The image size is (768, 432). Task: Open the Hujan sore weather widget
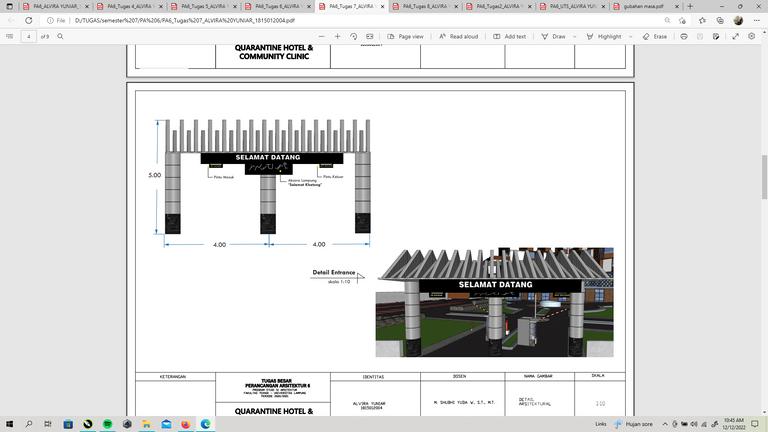[634, 424]
